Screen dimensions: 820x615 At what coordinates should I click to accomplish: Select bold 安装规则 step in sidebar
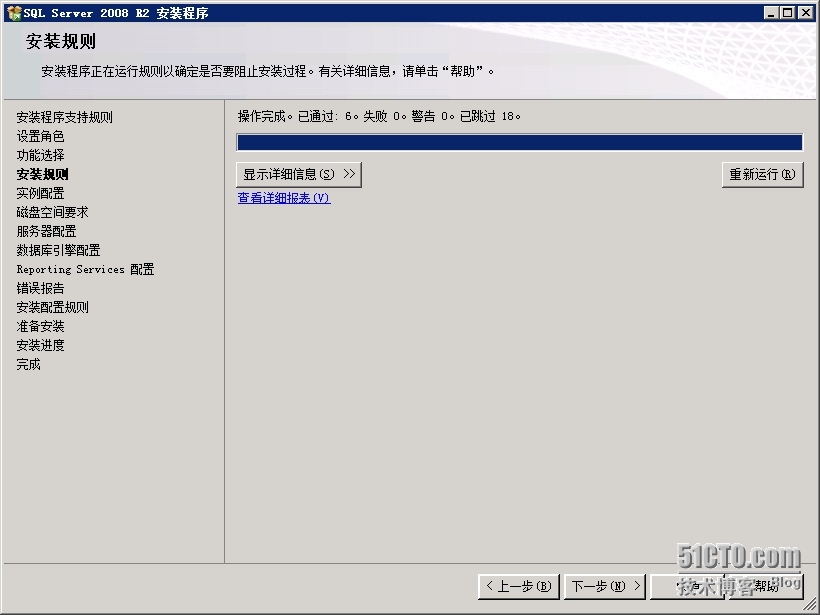(x=42, y=174)
